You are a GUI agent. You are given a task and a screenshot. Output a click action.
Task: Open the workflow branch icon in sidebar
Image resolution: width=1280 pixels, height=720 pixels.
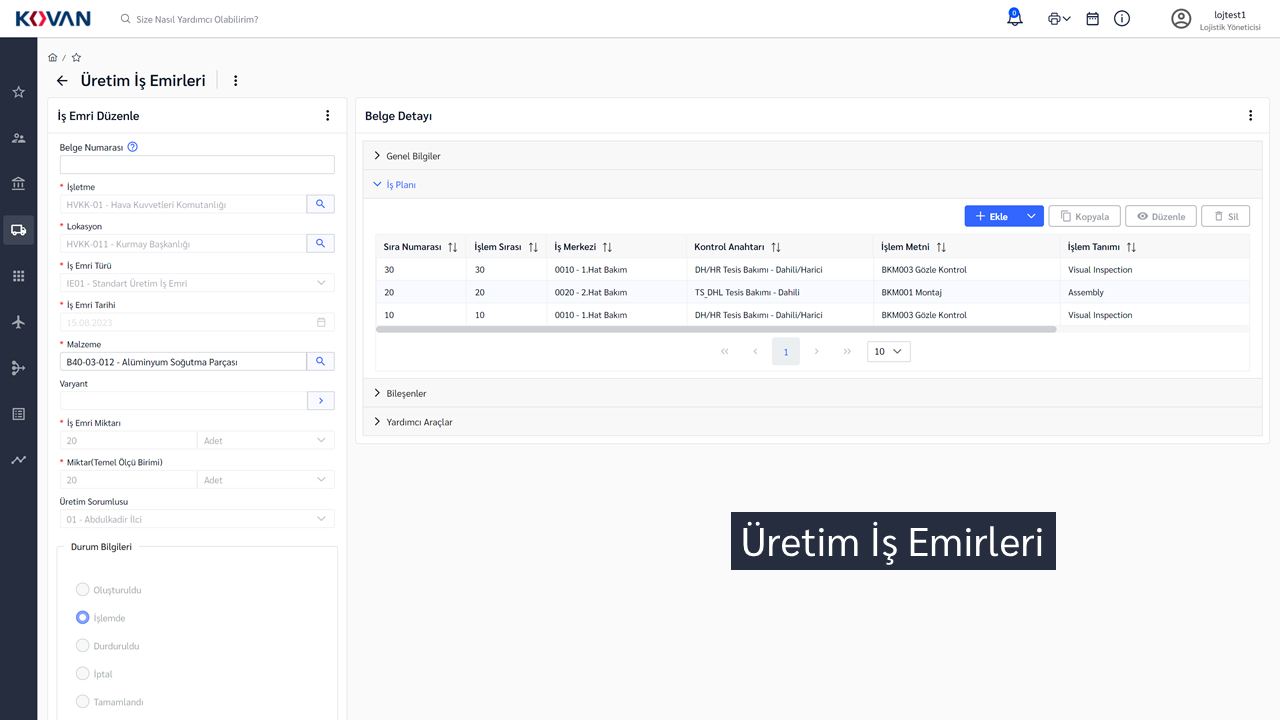pos(18,368)
